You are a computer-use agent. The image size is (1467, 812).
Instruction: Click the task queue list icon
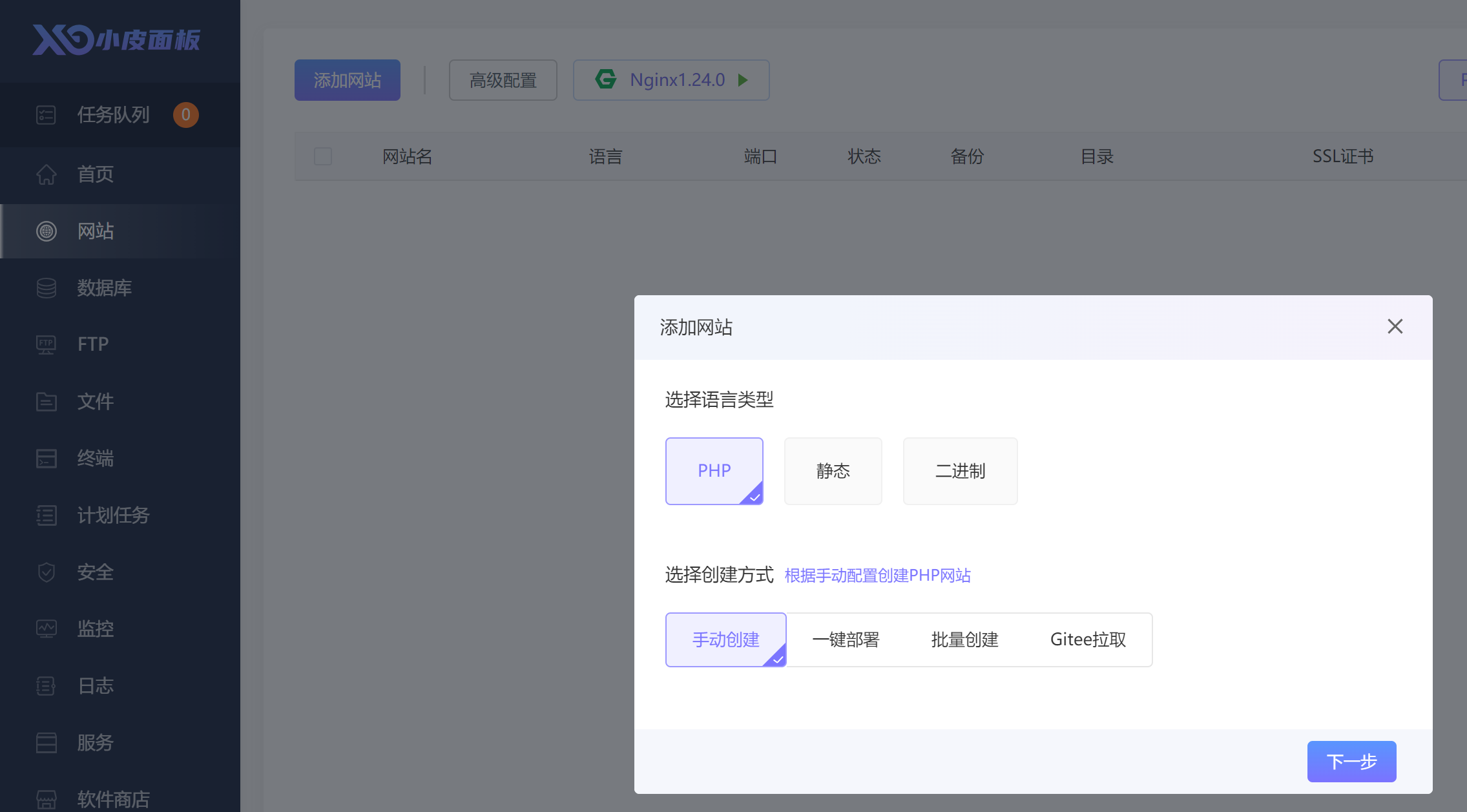[46, 115]
